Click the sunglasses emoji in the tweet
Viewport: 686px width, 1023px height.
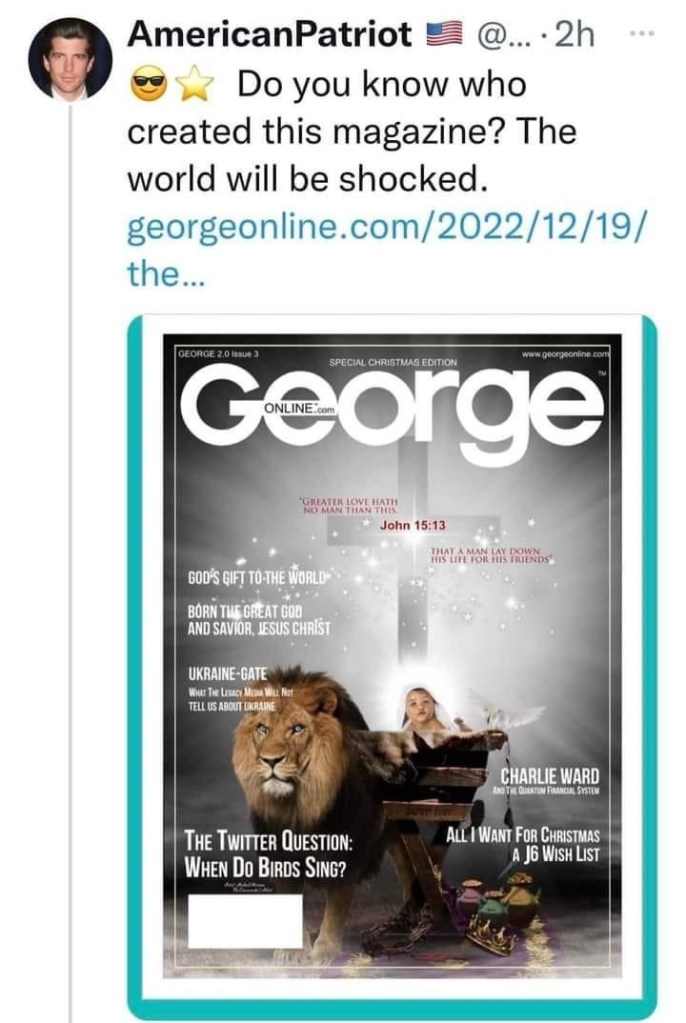(x=149, y=86)
